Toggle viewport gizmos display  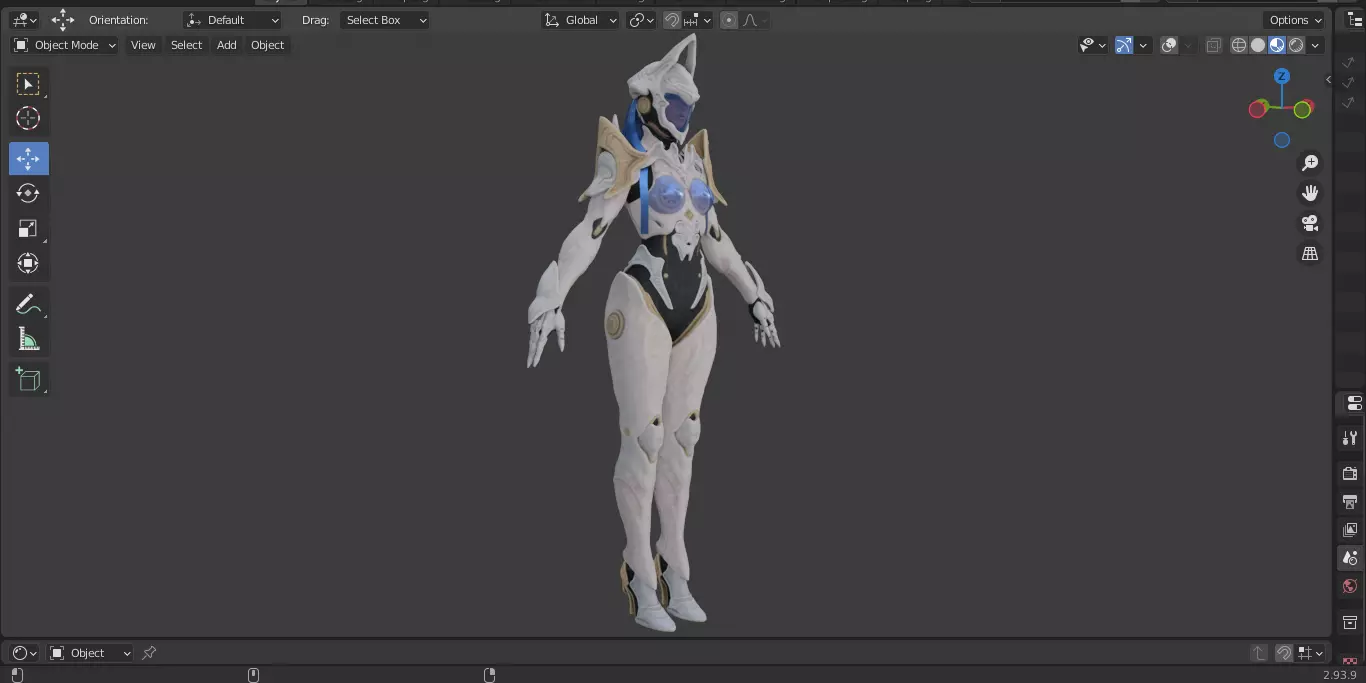(1124, 45)
